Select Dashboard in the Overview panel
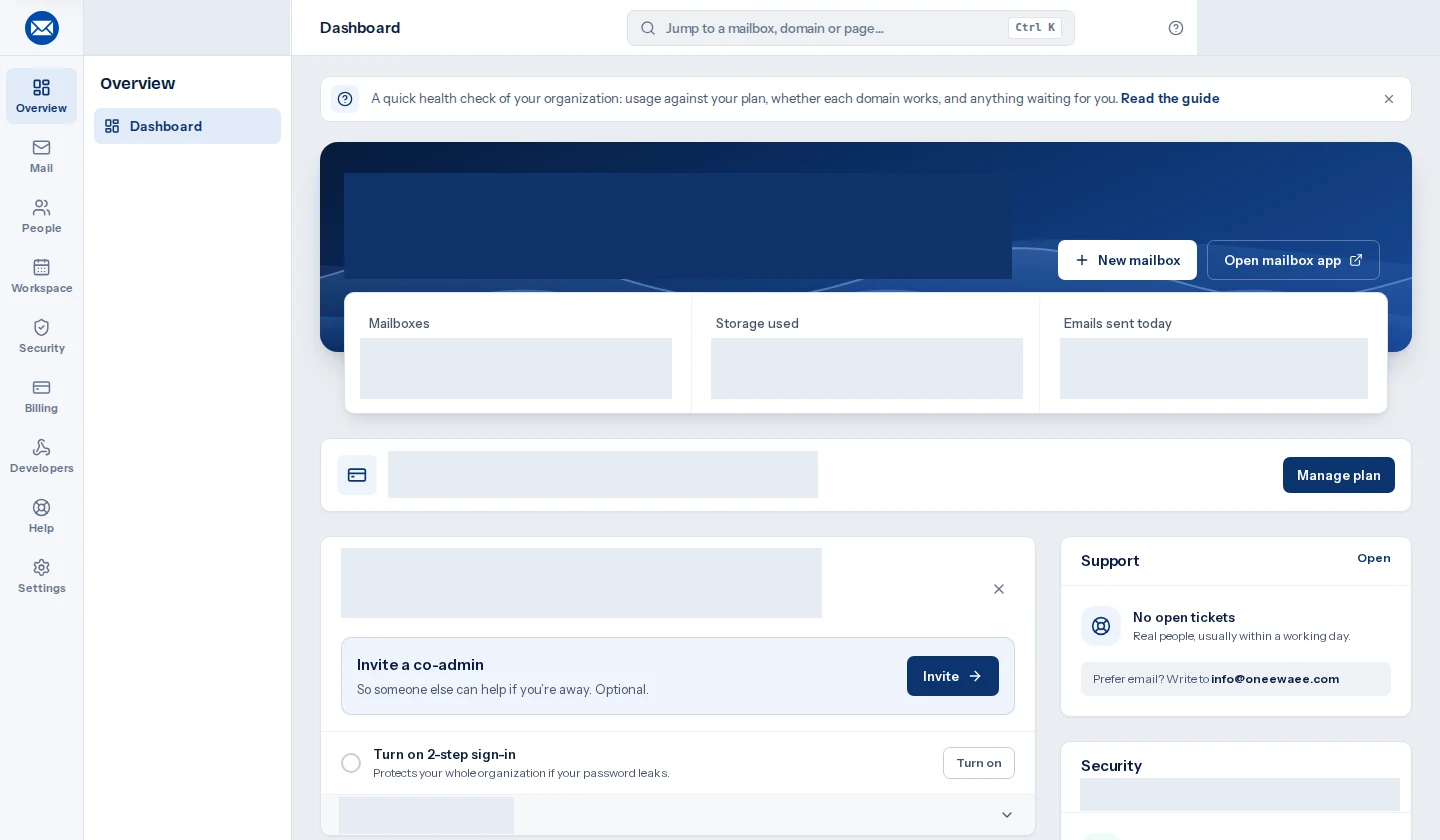This screenshot has height=840, width=1440. (187, 126)
